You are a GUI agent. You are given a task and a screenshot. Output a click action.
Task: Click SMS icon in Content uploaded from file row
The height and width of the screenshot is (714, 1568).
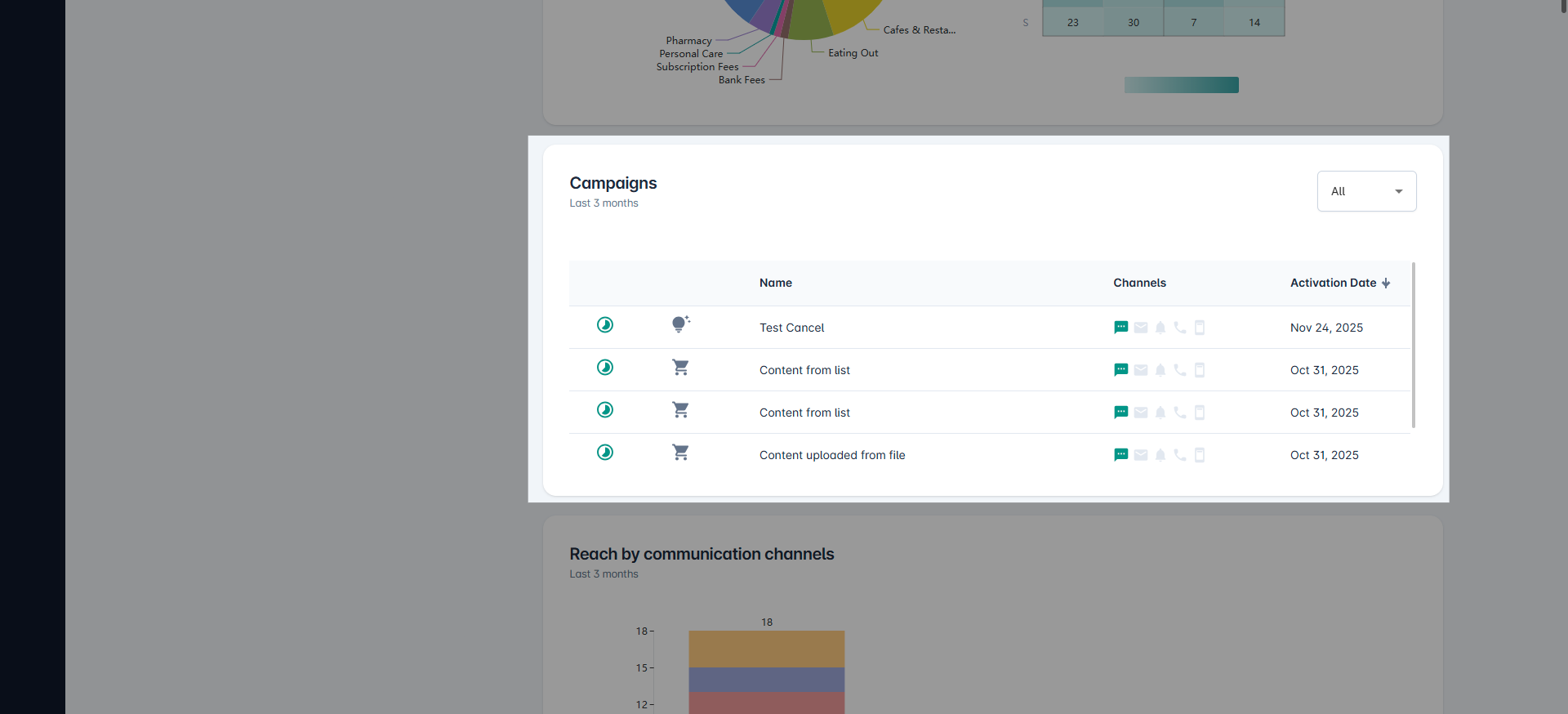click(x=1121, y=455)
